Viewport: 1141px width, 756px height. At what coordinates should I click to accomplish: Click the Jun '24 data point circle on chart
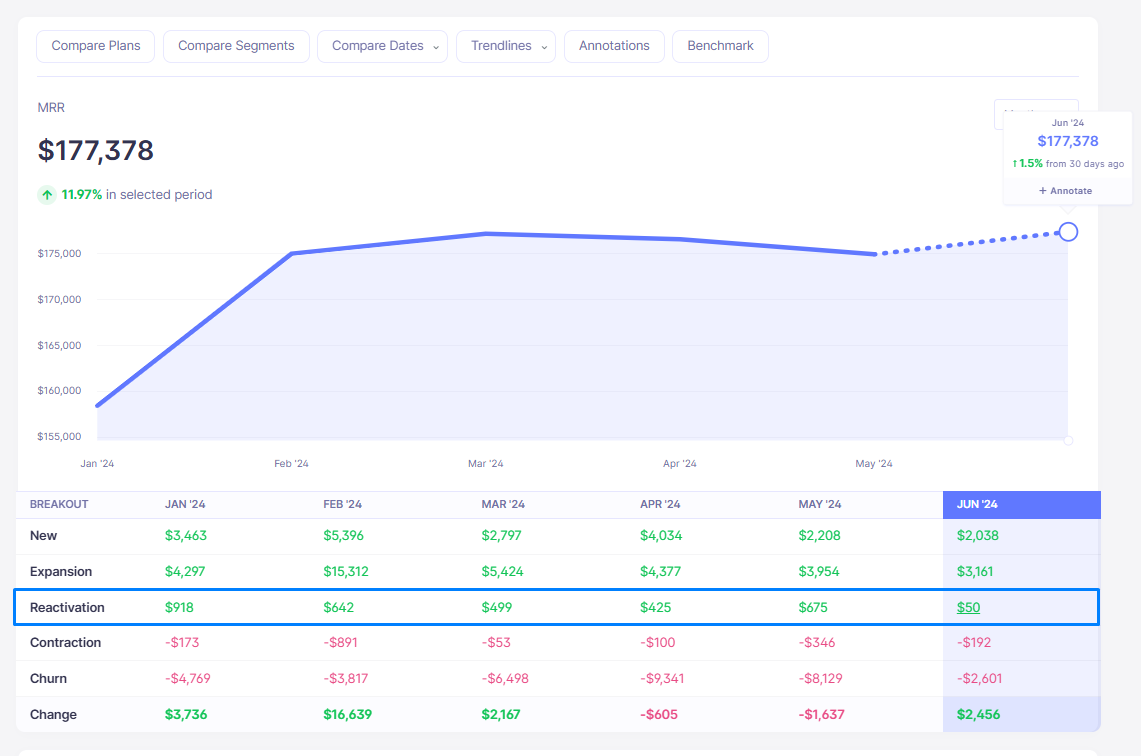coord(1068,232)
